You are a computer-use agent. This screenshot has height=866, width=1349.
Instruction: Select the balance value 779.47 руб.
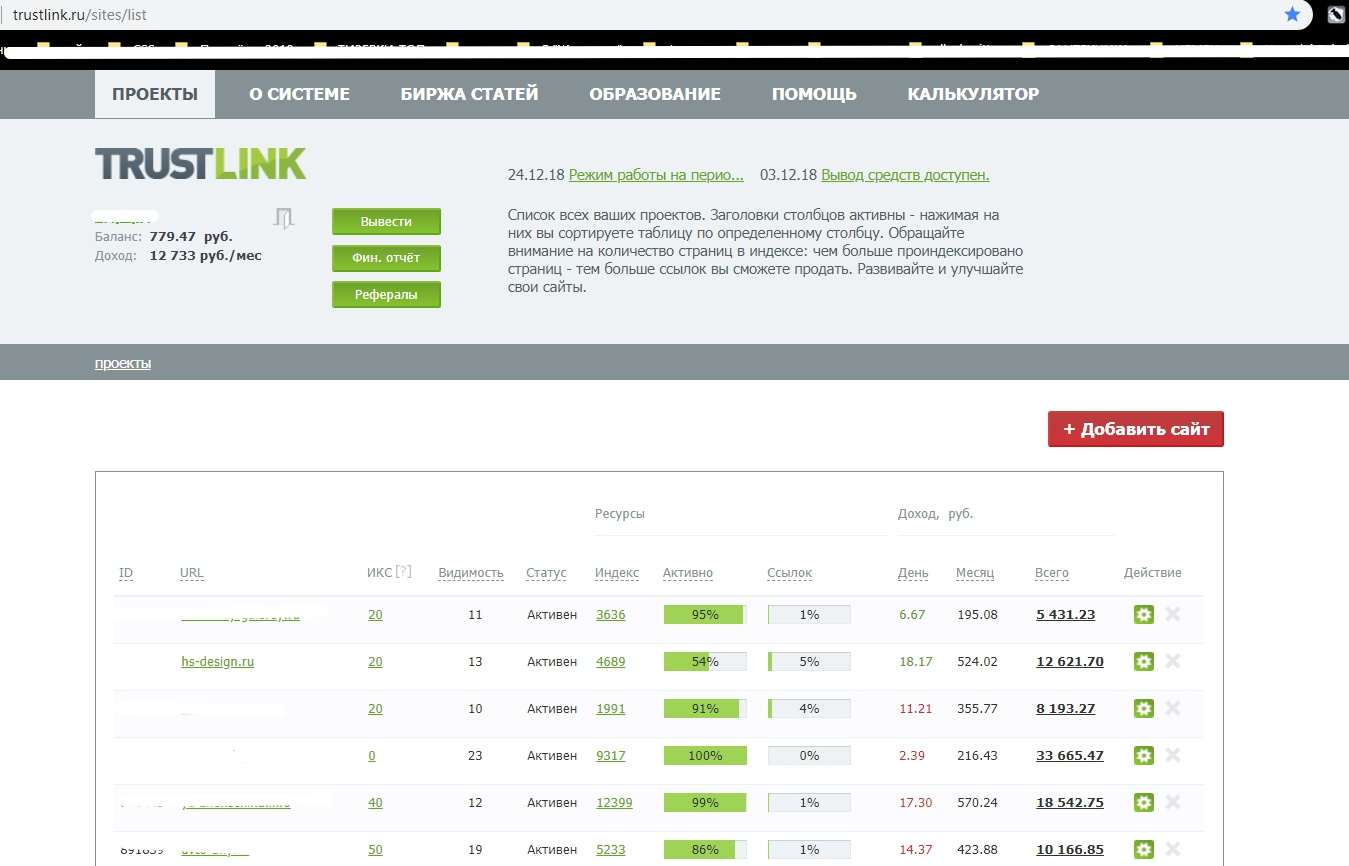(191, 237)
